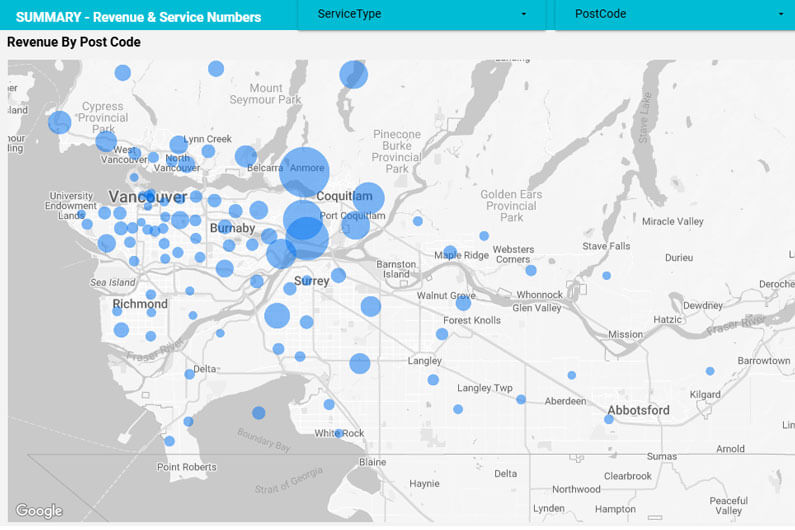The height and width of the screenshot is (530, 795).
Task: Click the Miracle Valley label
Action: [673, 221]
